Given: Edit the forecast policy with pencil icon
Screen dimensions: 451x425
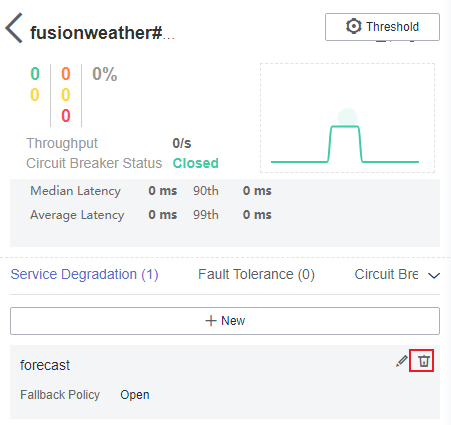Looking at the screenshot, I should click(401, 361).
